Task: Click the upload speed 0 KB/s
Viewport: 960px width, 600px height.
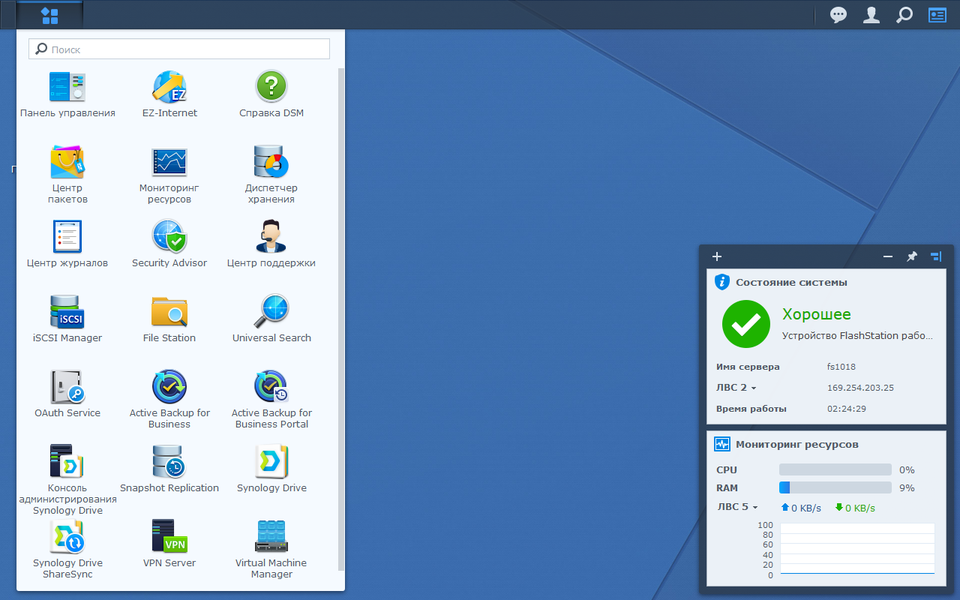Action: tap(801, 508)
